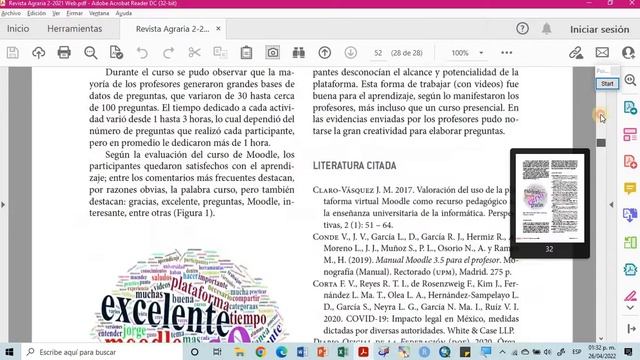
Task: Open the Comment tool in right pane
Action: coord(630,188)
